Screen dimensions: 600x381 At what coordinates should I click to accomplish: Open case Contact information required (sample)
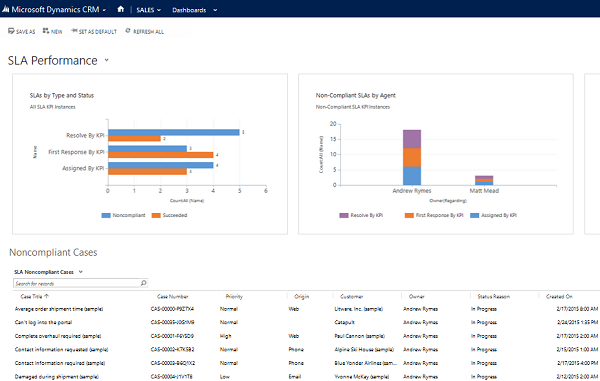click(x=60, y=363)
